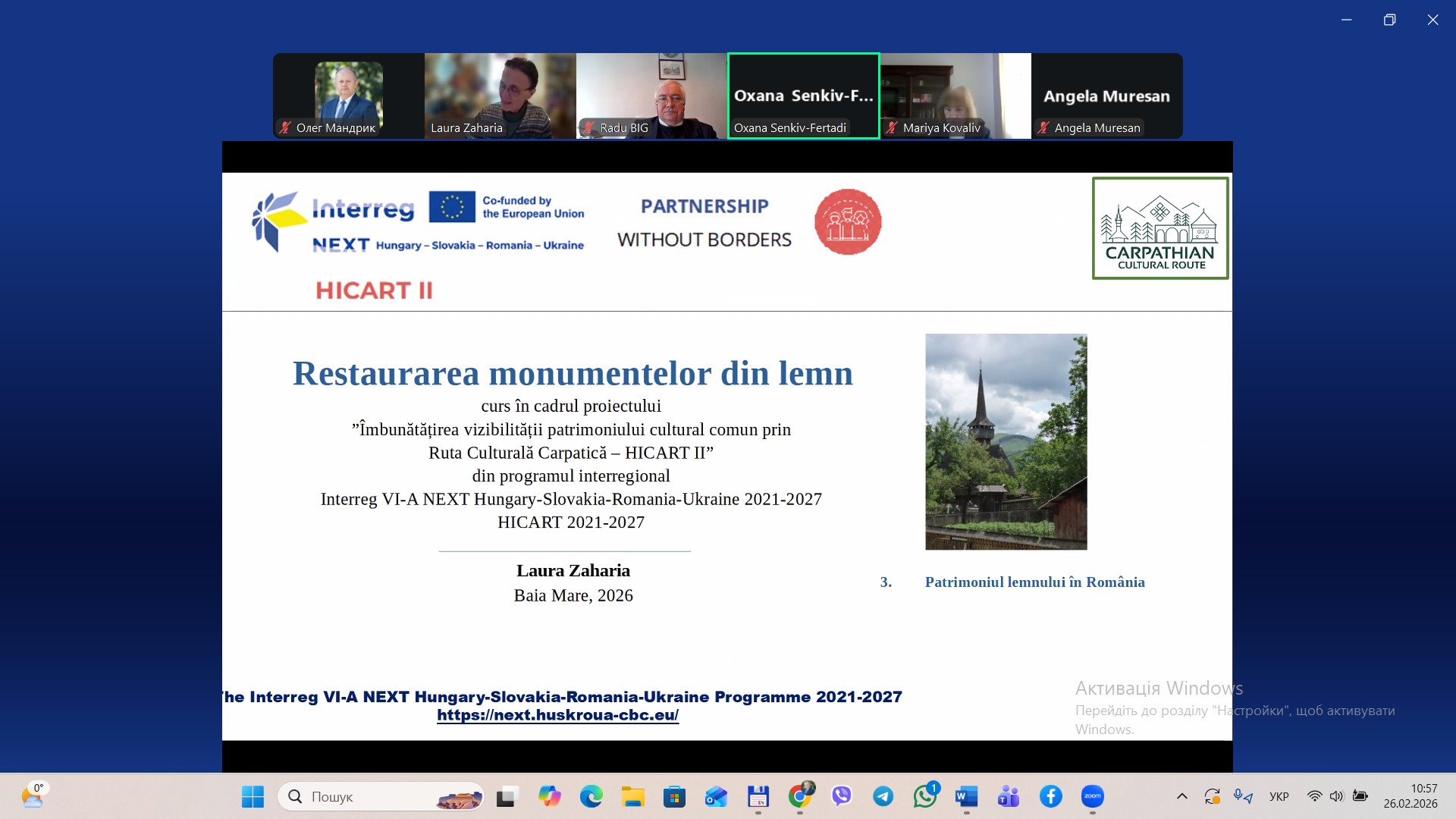Select Oxana Senkiv-Fertadi's video tile
Viewport: 1456px width, 819px height.
coord(803,96)
